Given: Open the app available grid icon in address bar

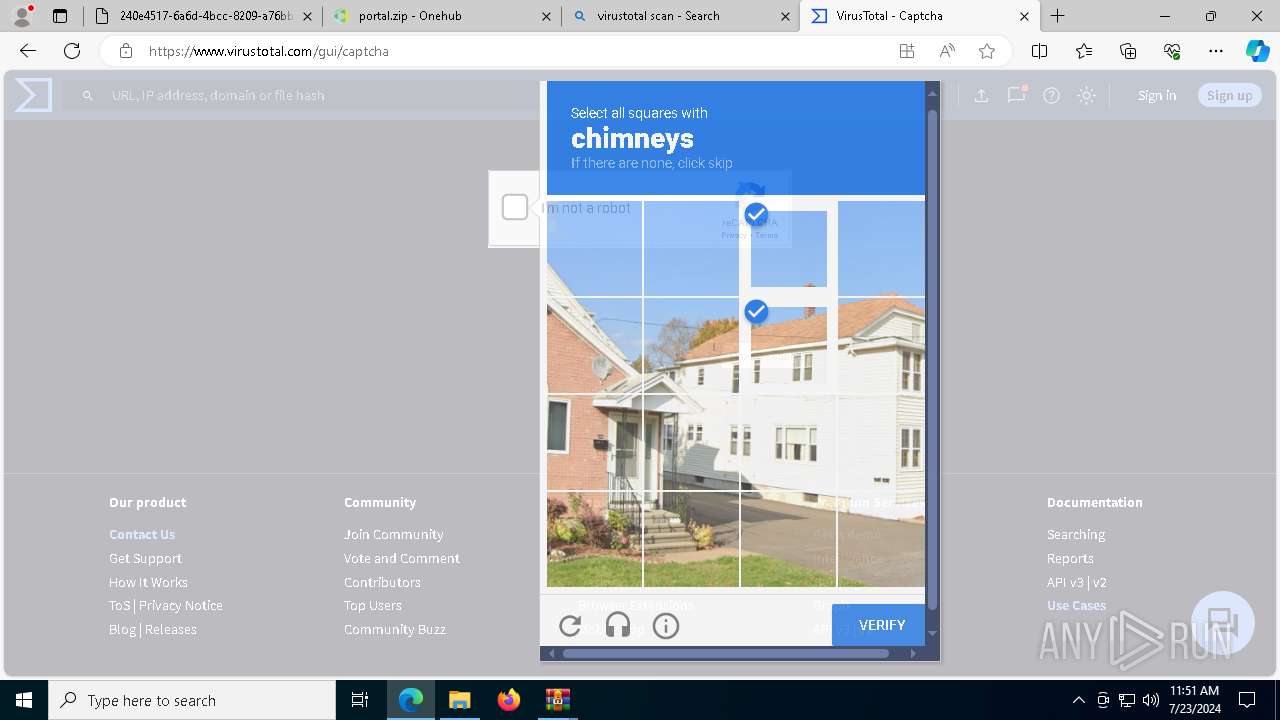Looking at the screenshot, I should tap(907, 51).
